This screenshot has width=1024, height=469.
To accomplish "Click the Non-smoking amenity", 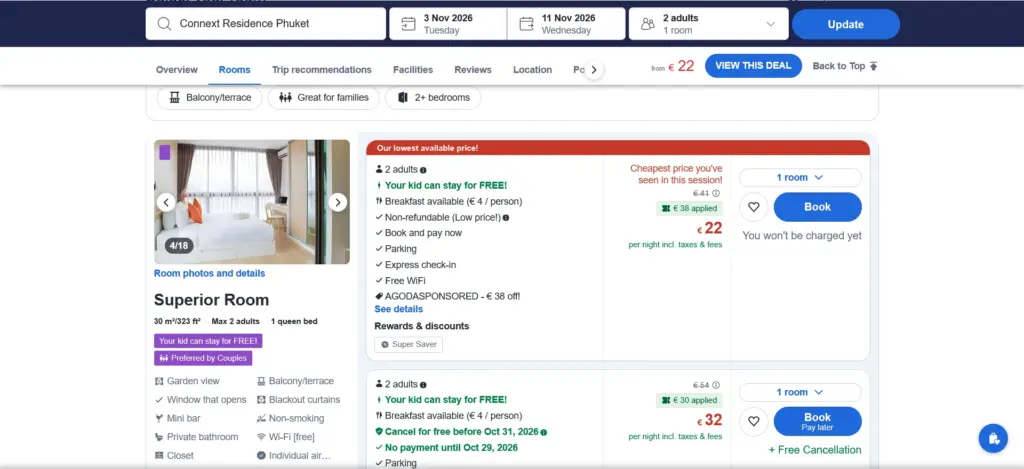I will (x=290, y=418).
